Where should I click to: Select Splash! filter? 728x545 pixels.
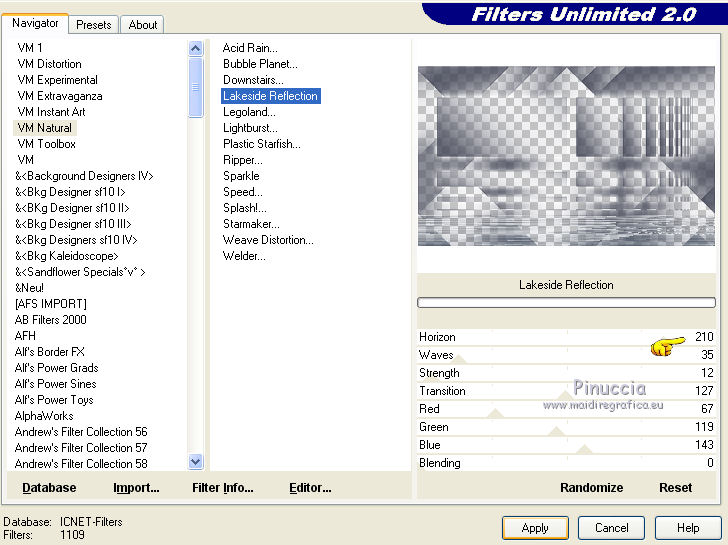pyautogui.click(x=245, y=208)
